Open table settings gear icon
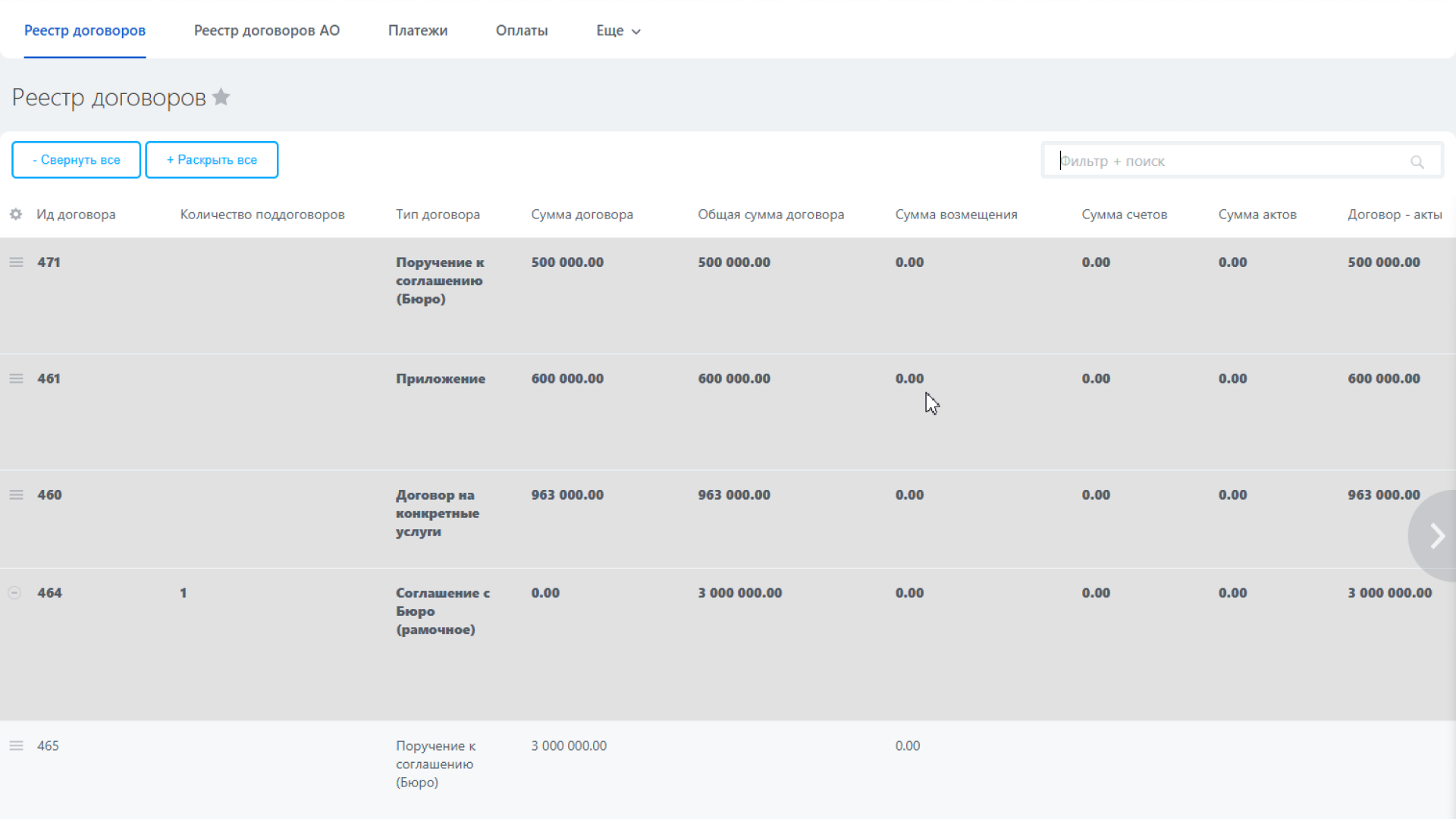 tap(16, 215)
